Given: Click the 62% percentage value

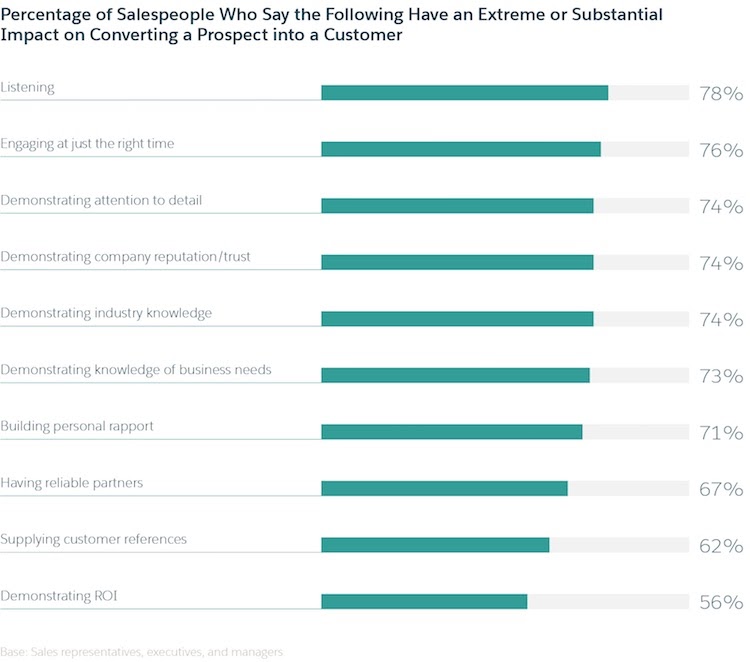Looking at the screenshot, I should click(x=721, y=546).
